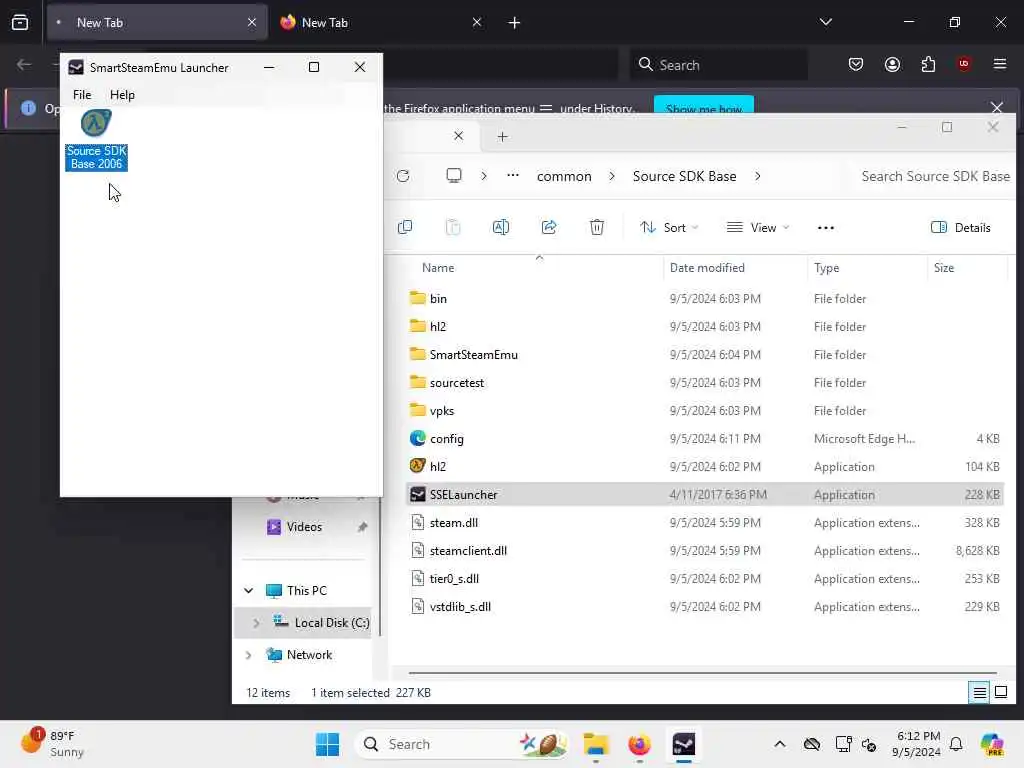Expand the Network tree node
Screen dimensions: 1024x768
tap(249, 655)
